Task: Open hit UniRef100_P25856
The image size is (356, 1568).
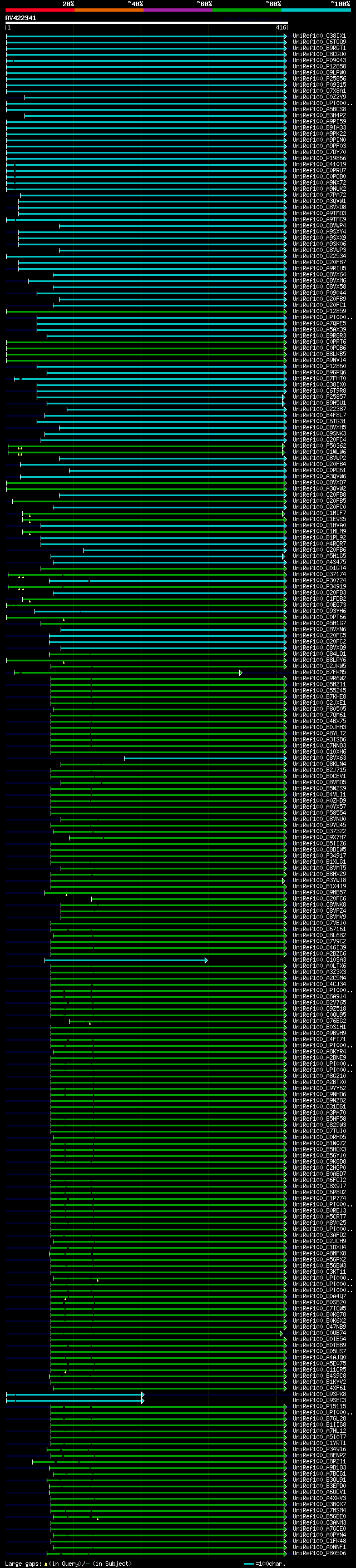Action: [319, 78]
